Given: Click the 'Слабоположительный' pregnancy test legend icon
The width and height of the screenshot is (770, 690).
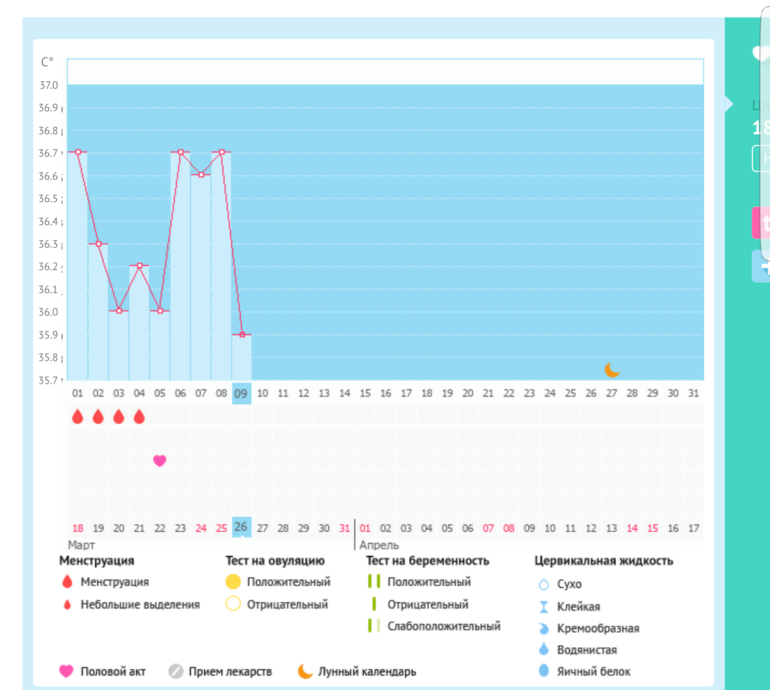Looking at the screenshot, I should click(x=373, y=626).
